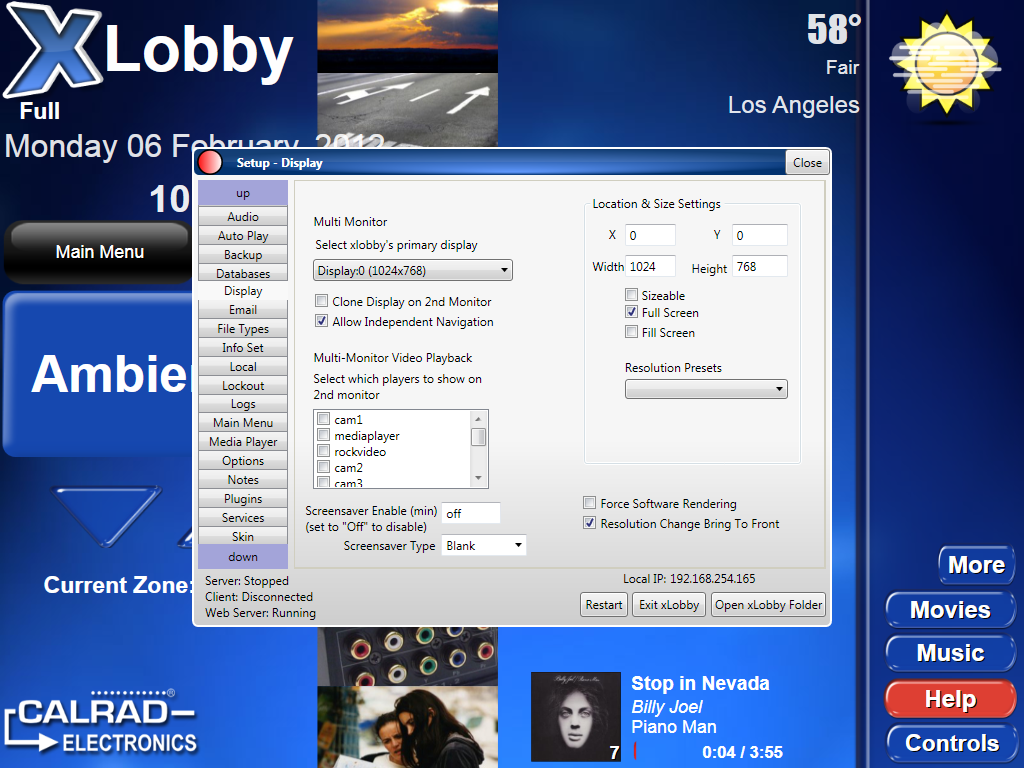This screenshot has height=768, width=1024.
Task: Click the player list scroll down arrow
Action: point(478,479)
